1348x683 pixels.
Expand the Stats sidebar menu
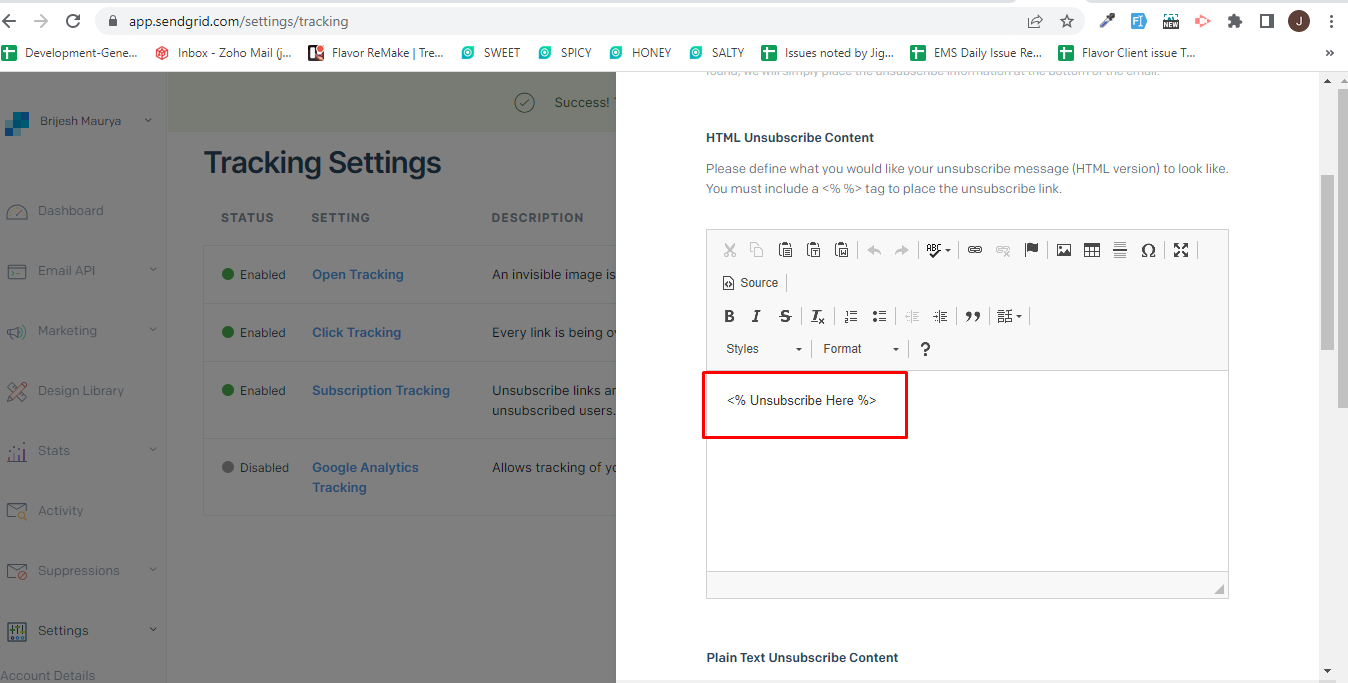click(x=82, y=451)
